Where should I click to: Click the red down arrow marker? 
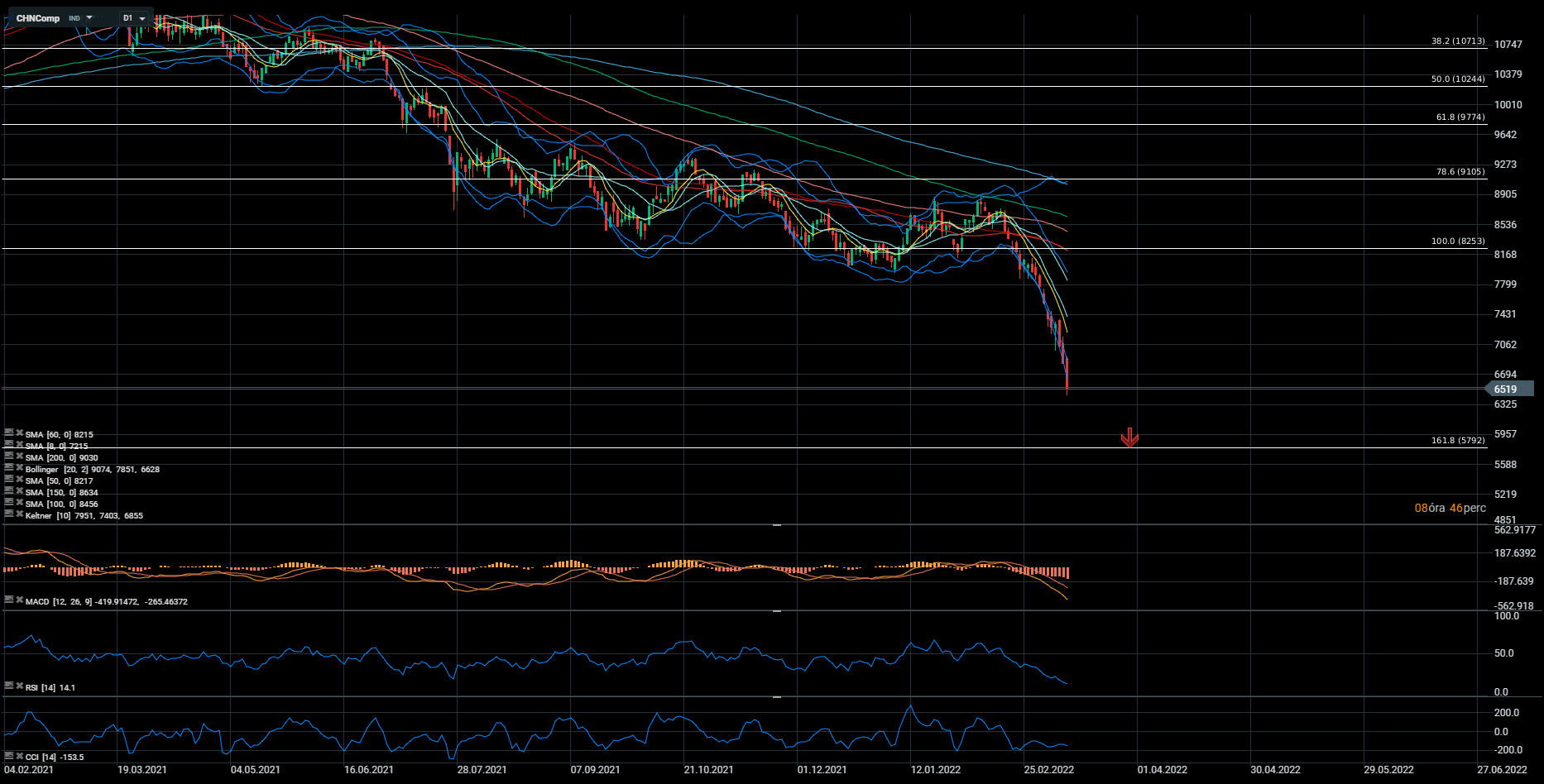1129,437
